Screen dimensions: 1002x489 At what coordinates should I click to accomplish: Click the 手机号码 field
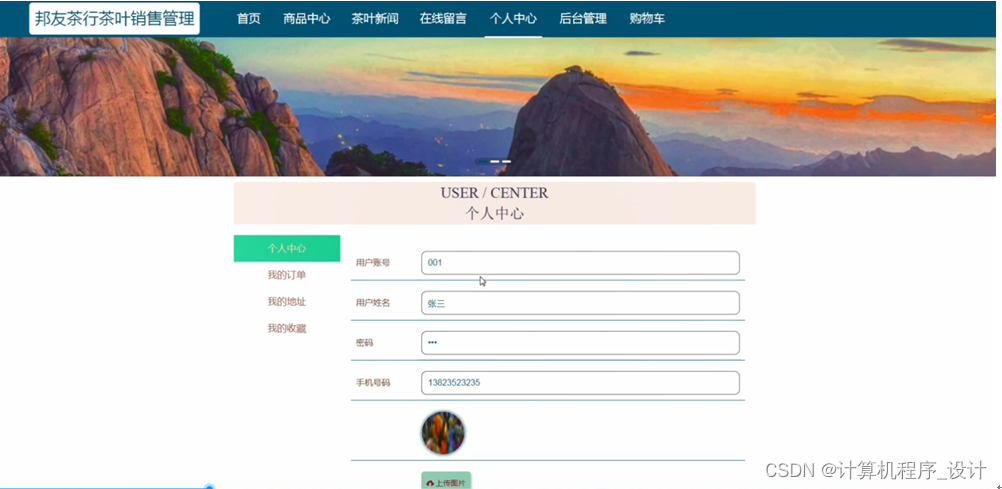(580, 383)
